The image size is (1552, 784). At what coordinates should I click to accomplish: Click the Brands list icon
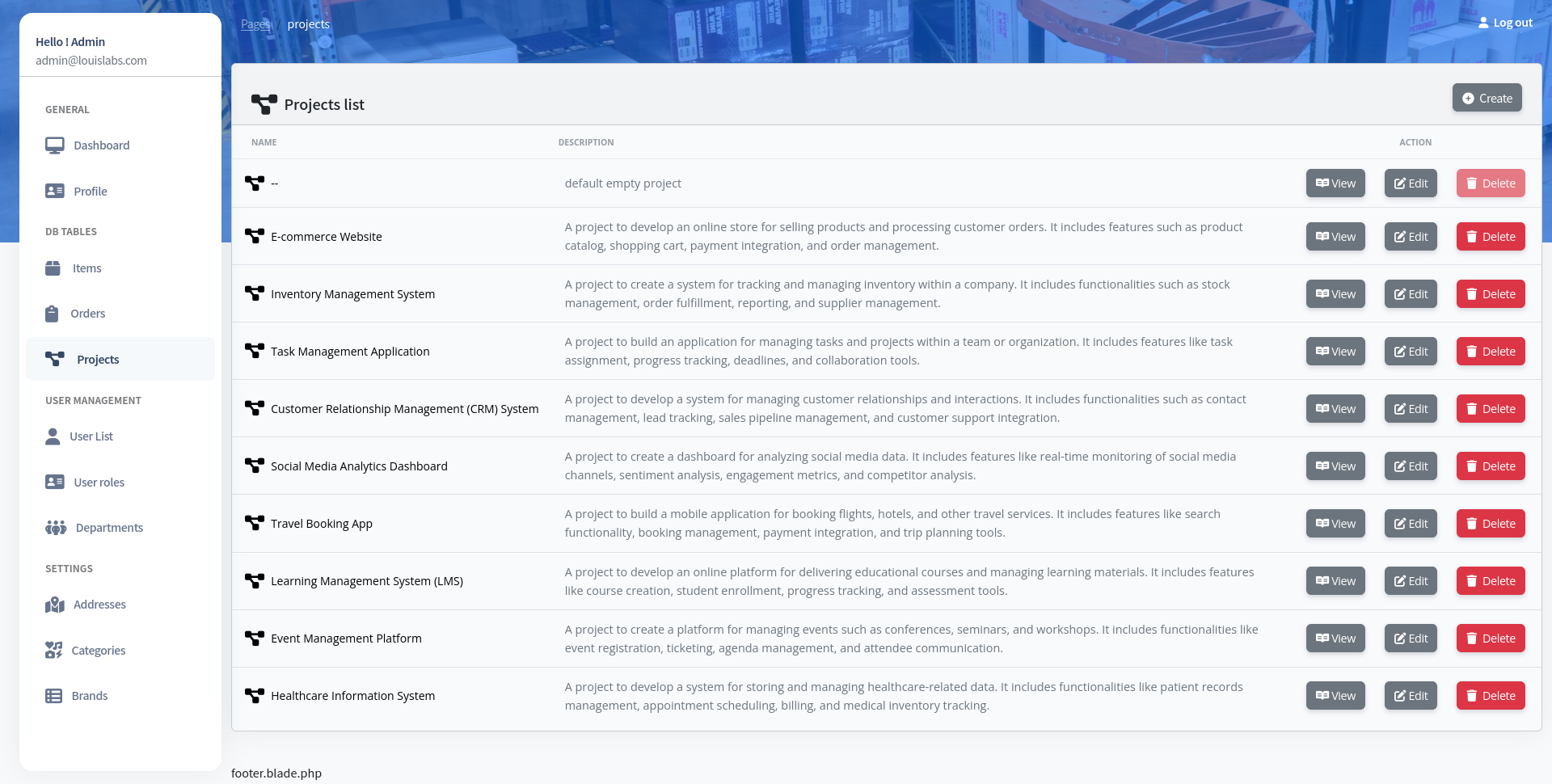[x=54, y=696]
